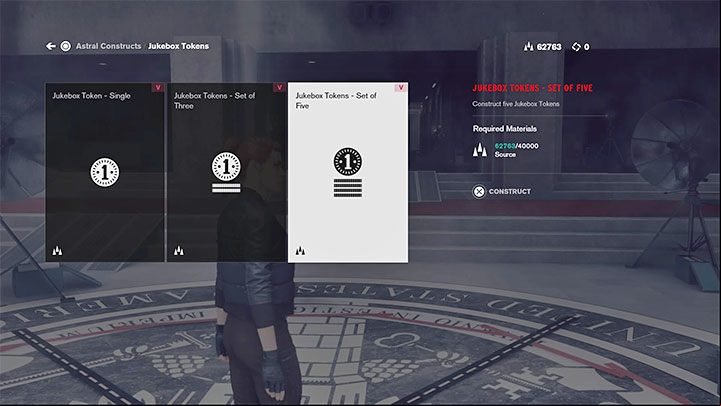Viewport: 721px width, 406px height.
Task: Click the Source icon under Required Materials
Action: 480,150
